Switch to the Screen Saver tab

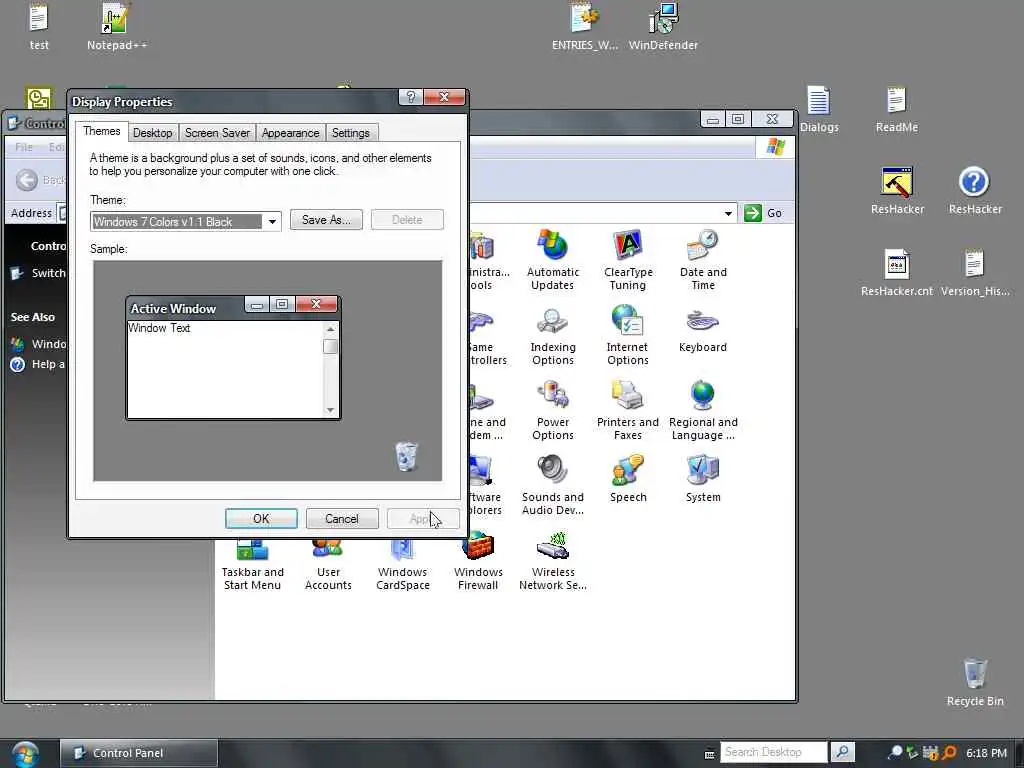point(217,133)
